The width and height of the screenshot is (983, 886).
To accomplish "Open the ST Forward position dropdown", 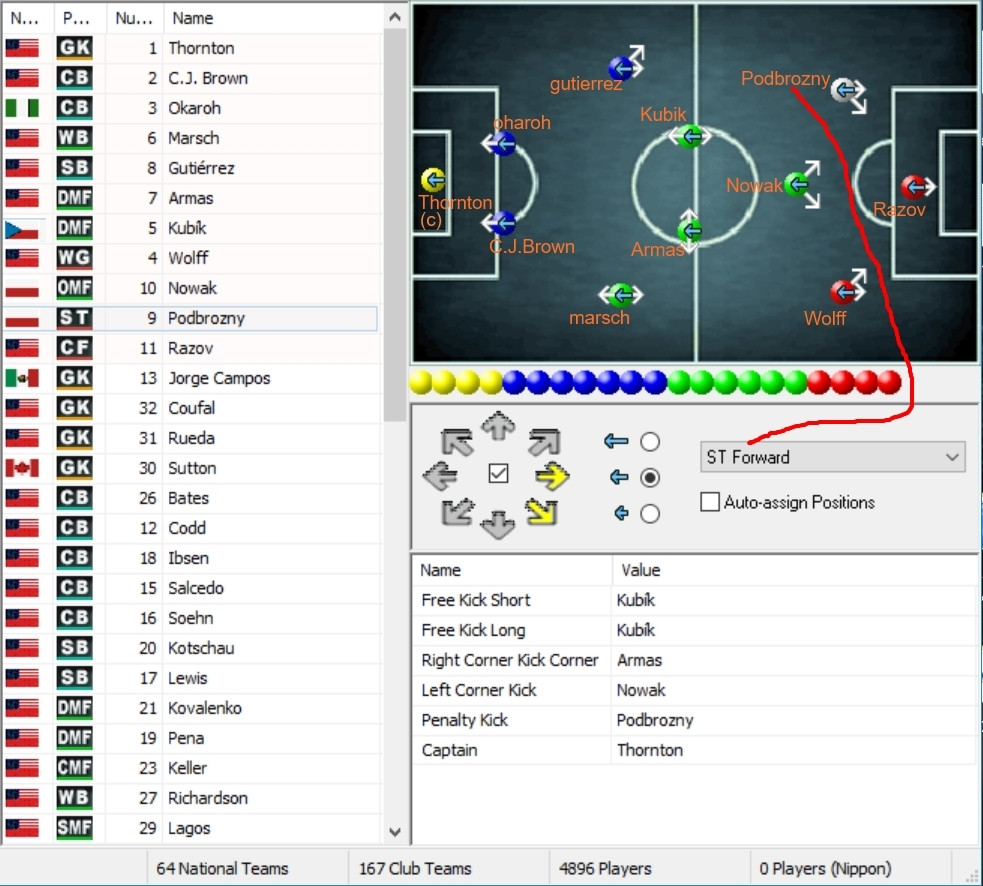I will point(833,457).
